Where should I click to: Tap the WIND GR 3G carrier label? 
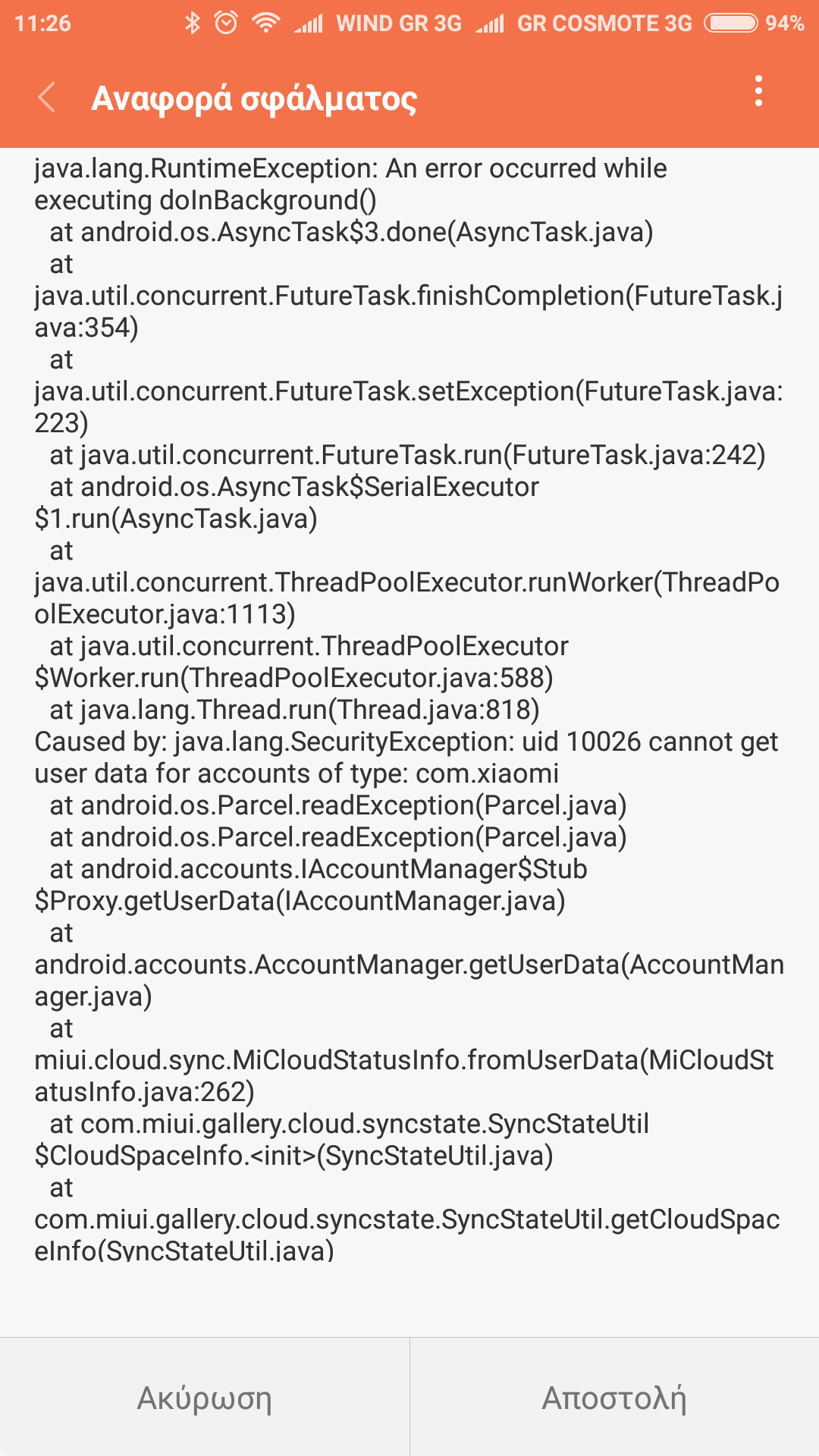(x=399, y=24)
